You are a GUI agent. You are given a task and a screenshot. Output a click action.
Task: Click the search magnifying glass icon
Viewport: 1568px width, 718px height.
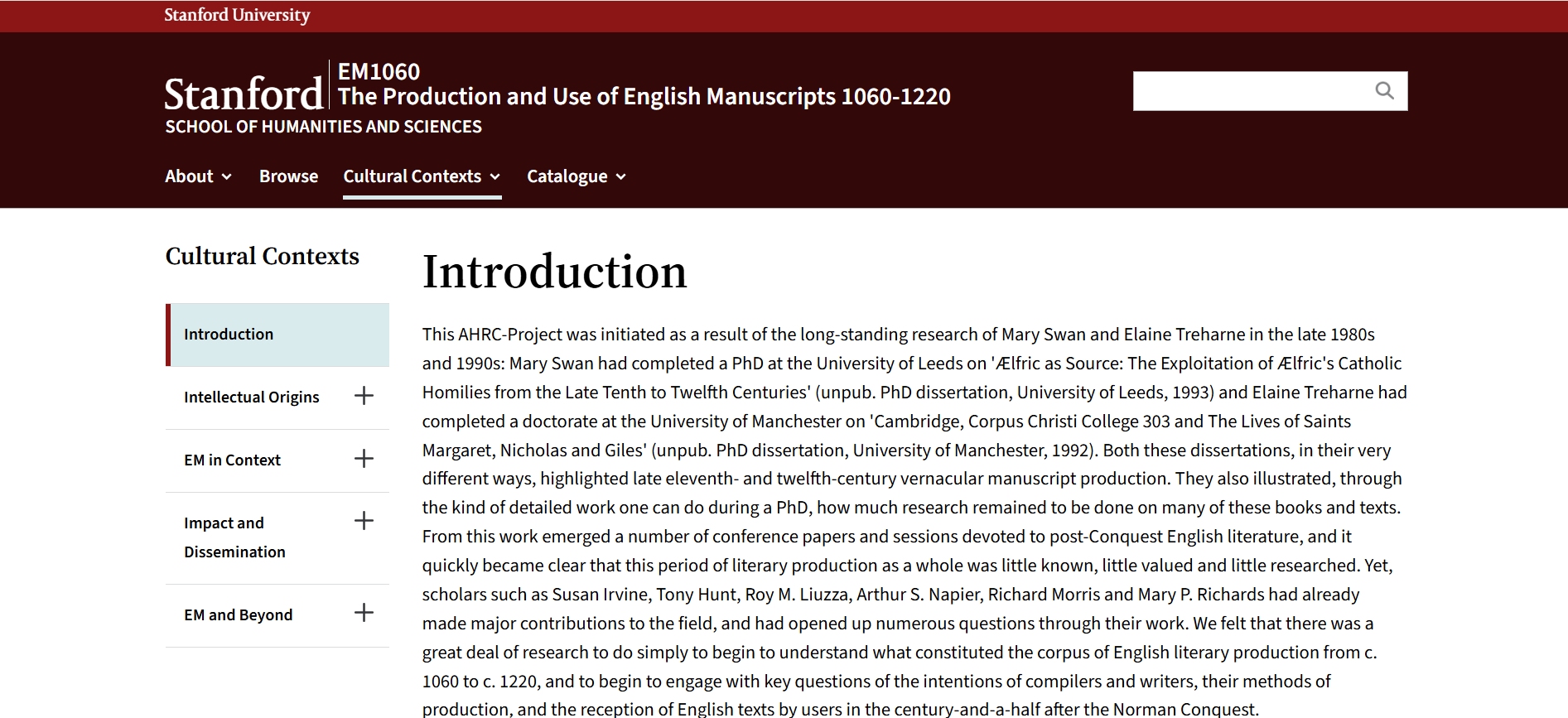point(1384,91)
